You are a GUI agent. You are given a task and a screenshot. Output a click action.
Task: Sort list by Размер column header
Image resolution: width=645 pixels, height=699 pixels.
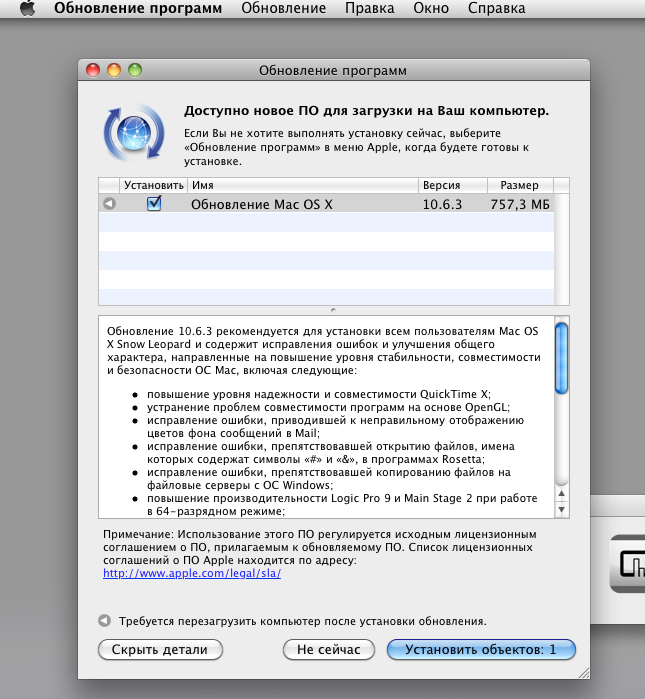click(520, 185)
